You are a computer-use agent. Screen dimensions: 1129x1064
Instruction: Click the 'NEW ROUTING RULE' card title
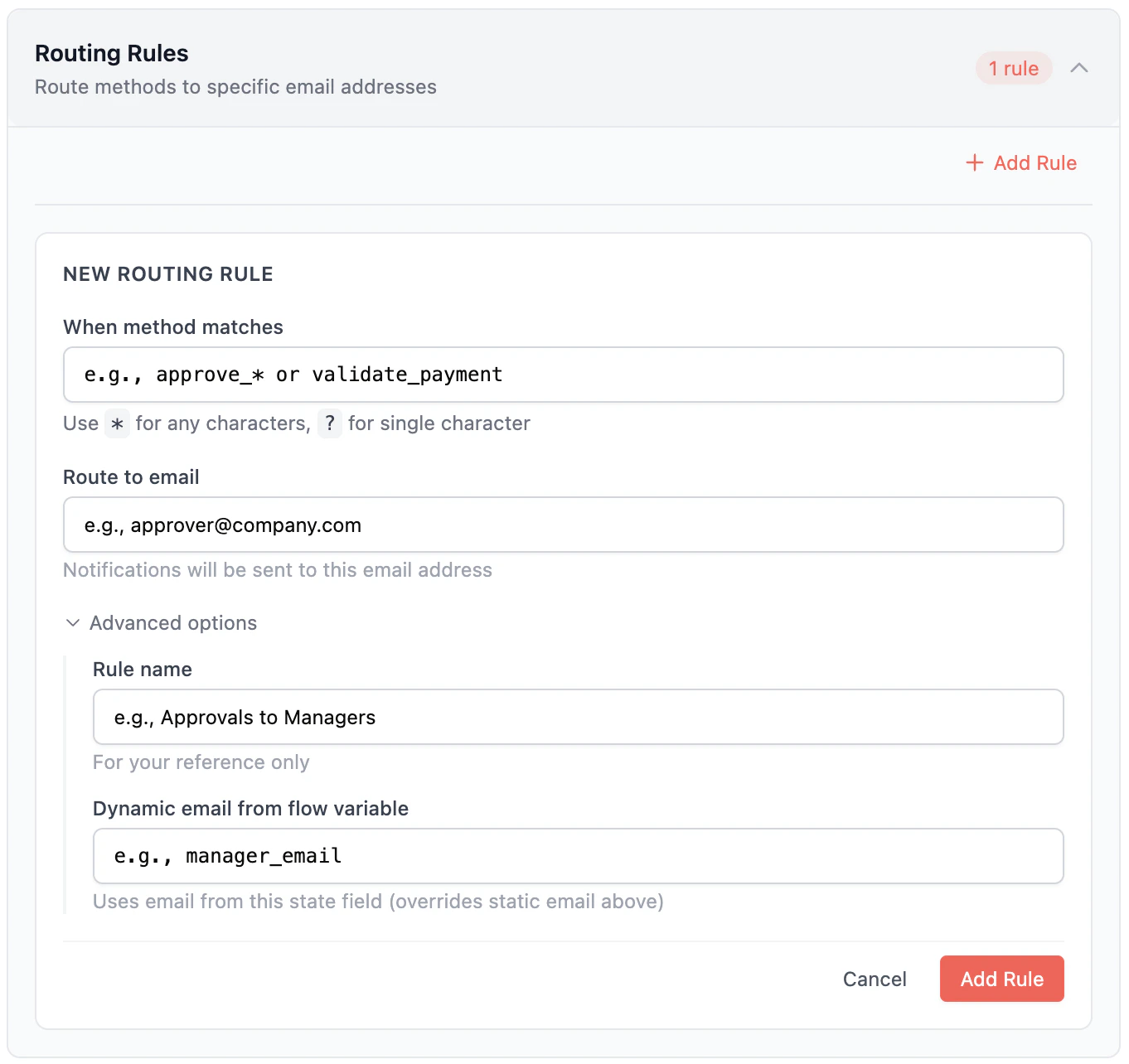tap(167, 273)
